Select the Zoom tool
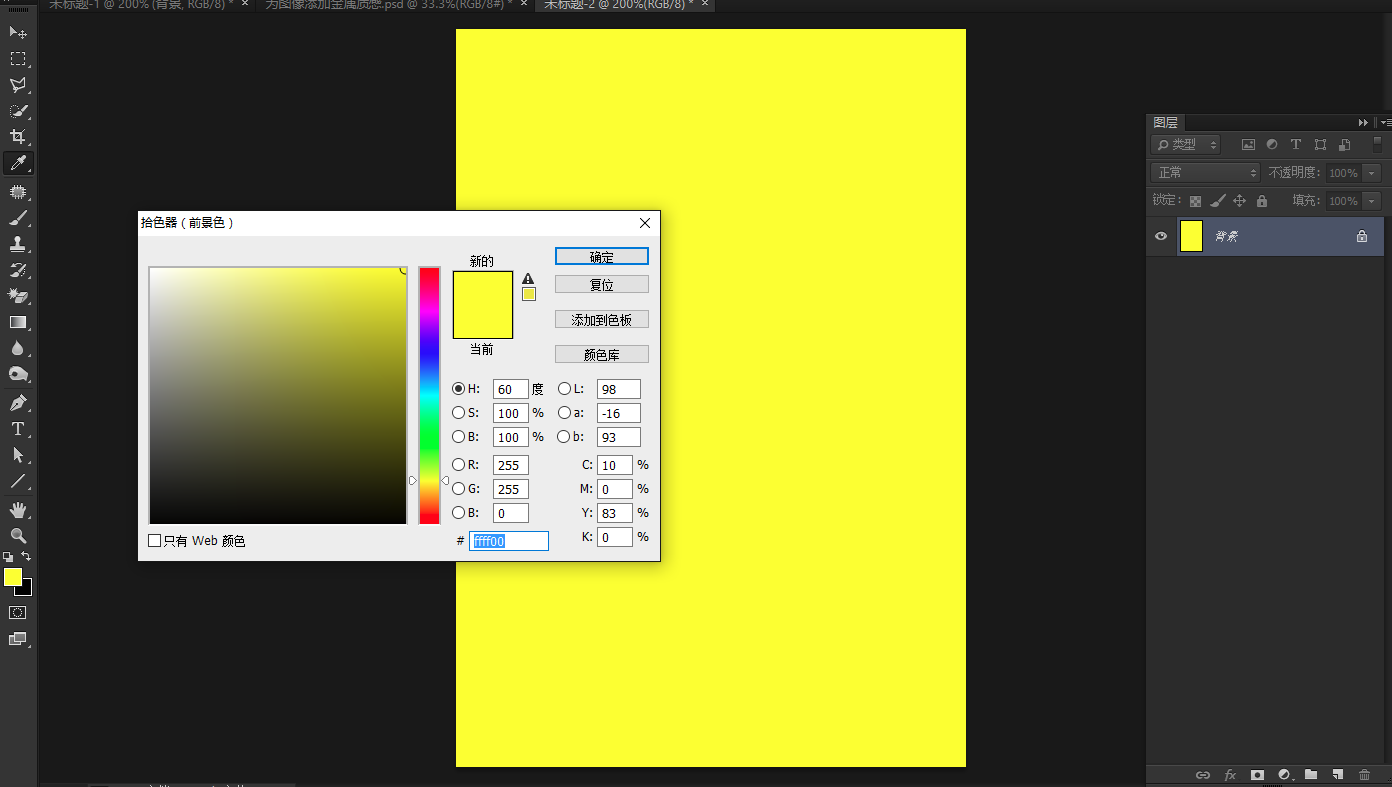Screen dimensions: 1392x787 (x=18, y=536)
